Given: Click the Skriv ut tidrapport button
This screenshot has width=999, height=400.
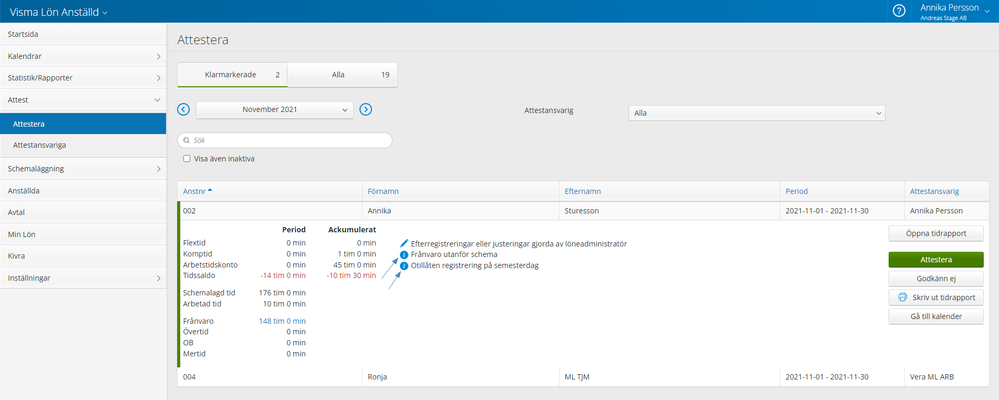Looking at the screenshot, I should point(935,297).
